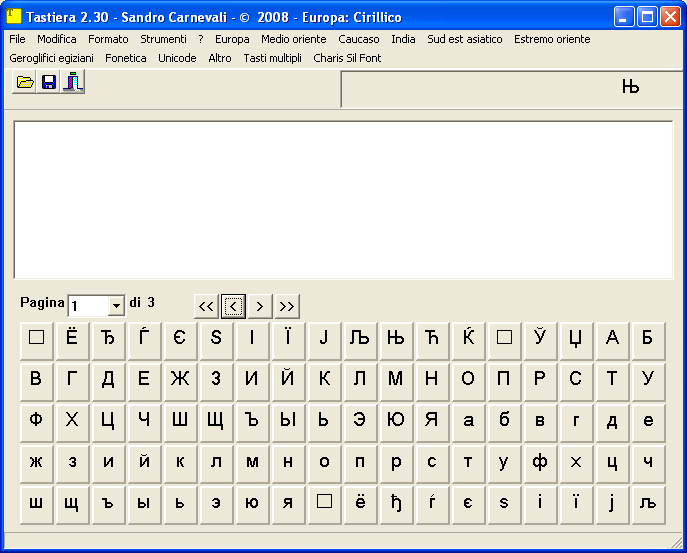687x553 pixels.
Task: Click the lowercase й key
Action: (x=144, y=464)
